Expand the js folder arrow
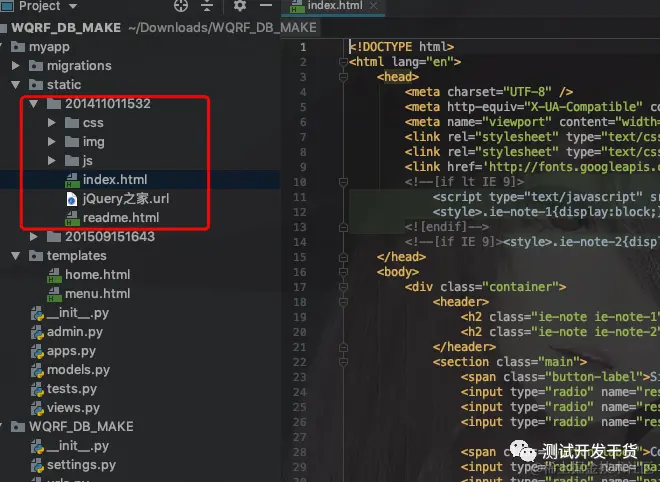 pyautogui.click(x=52, y=160)
